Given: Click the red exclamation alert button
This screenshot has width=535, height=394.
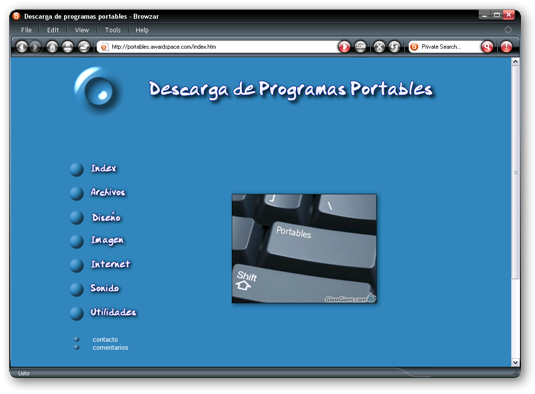Looking at the screenshot, I should [x=506, y=47].
